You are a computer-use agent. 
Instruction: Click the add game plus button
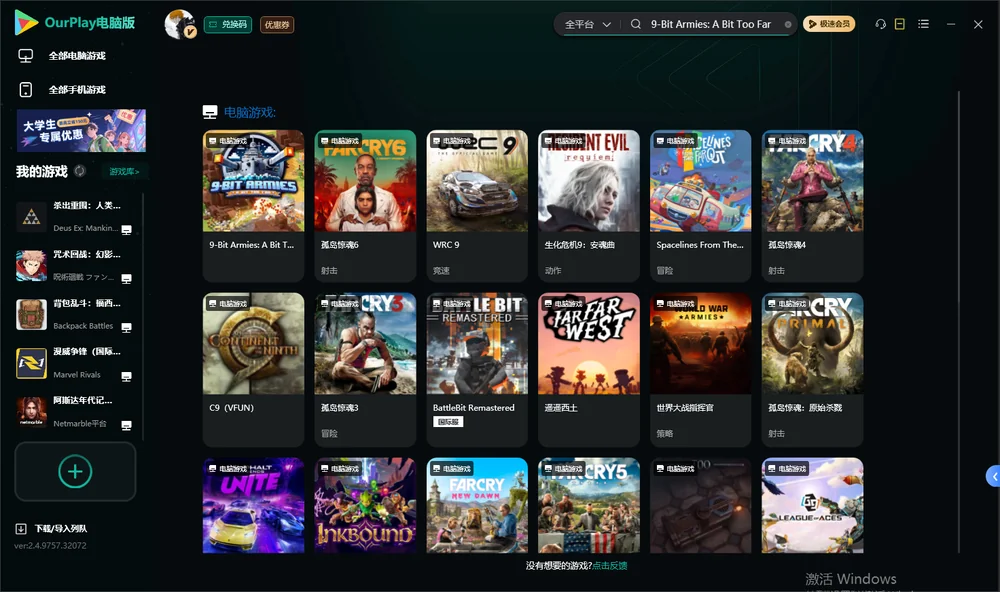pyautogui.click(x=75, y=471)
